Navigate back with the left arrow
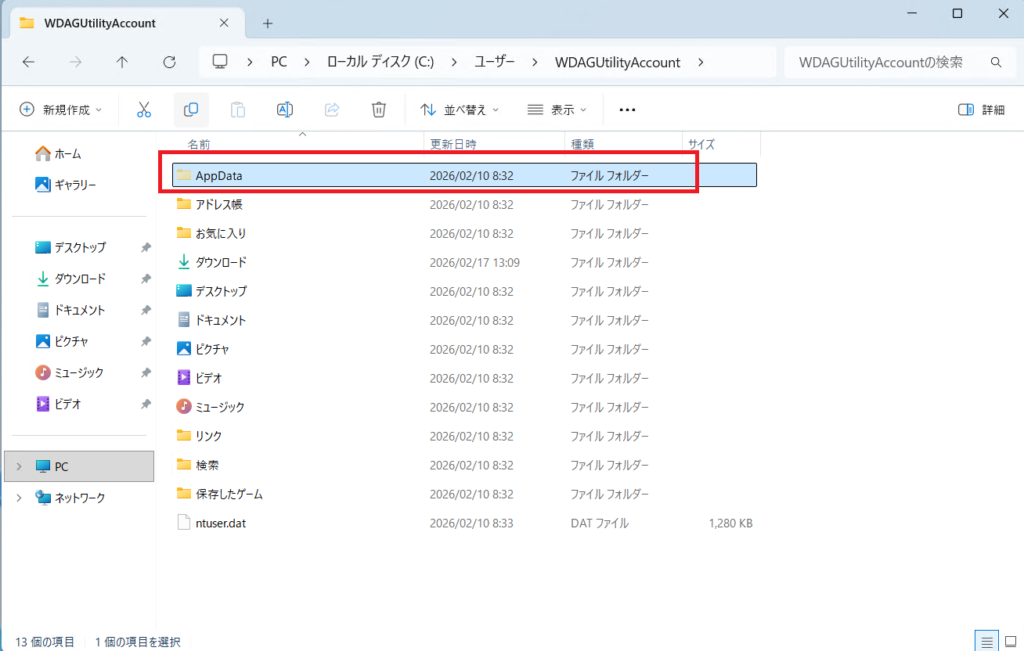 point(28,62)
